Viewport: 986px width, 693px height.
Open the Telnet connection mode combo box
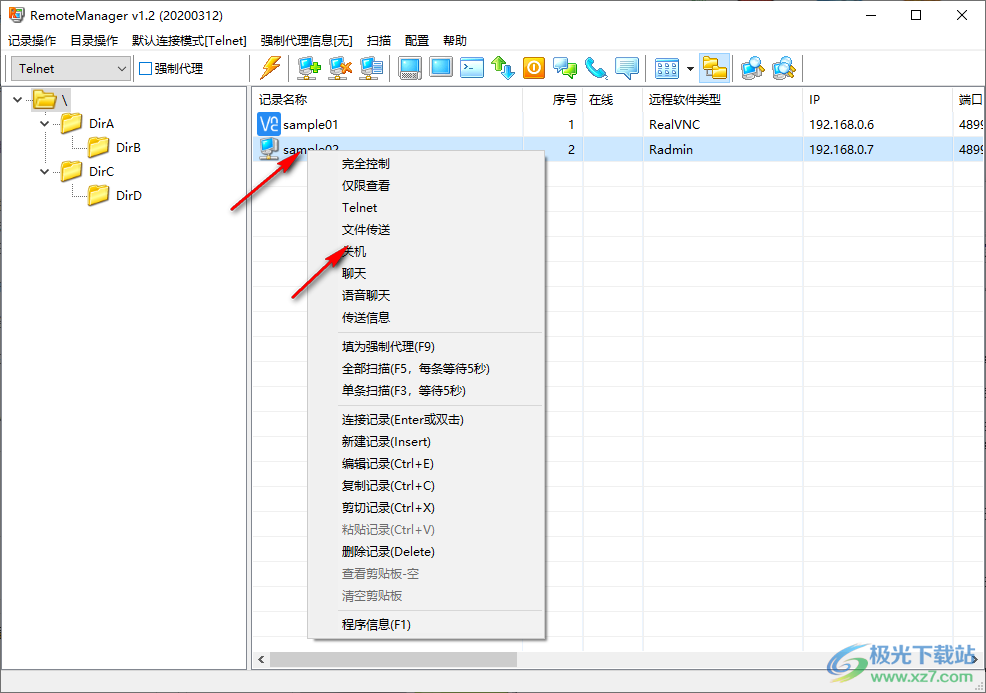[71, 69]
